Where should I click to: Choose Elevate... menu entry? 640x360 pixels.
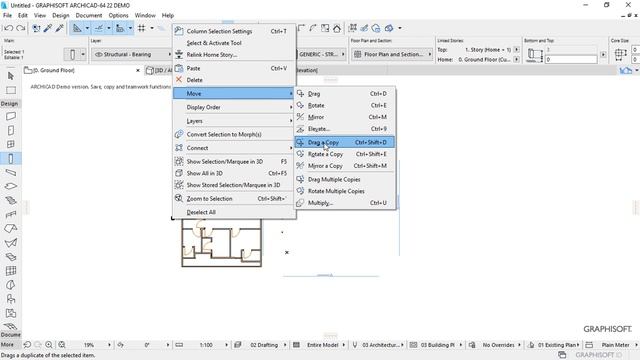point(344,129)
